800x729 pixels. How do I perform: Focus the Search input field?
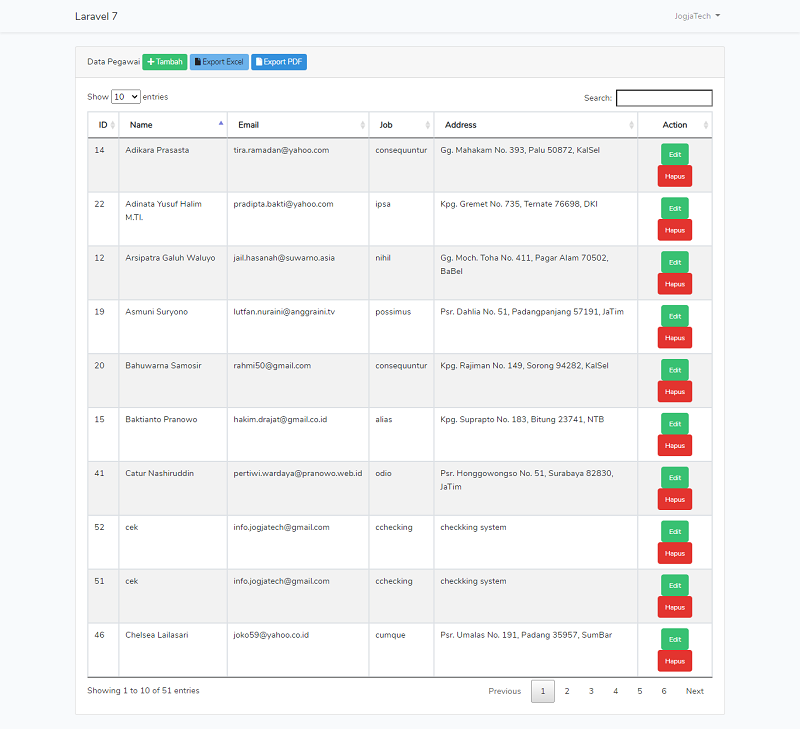pyautogui.click(x=664, y=98)
